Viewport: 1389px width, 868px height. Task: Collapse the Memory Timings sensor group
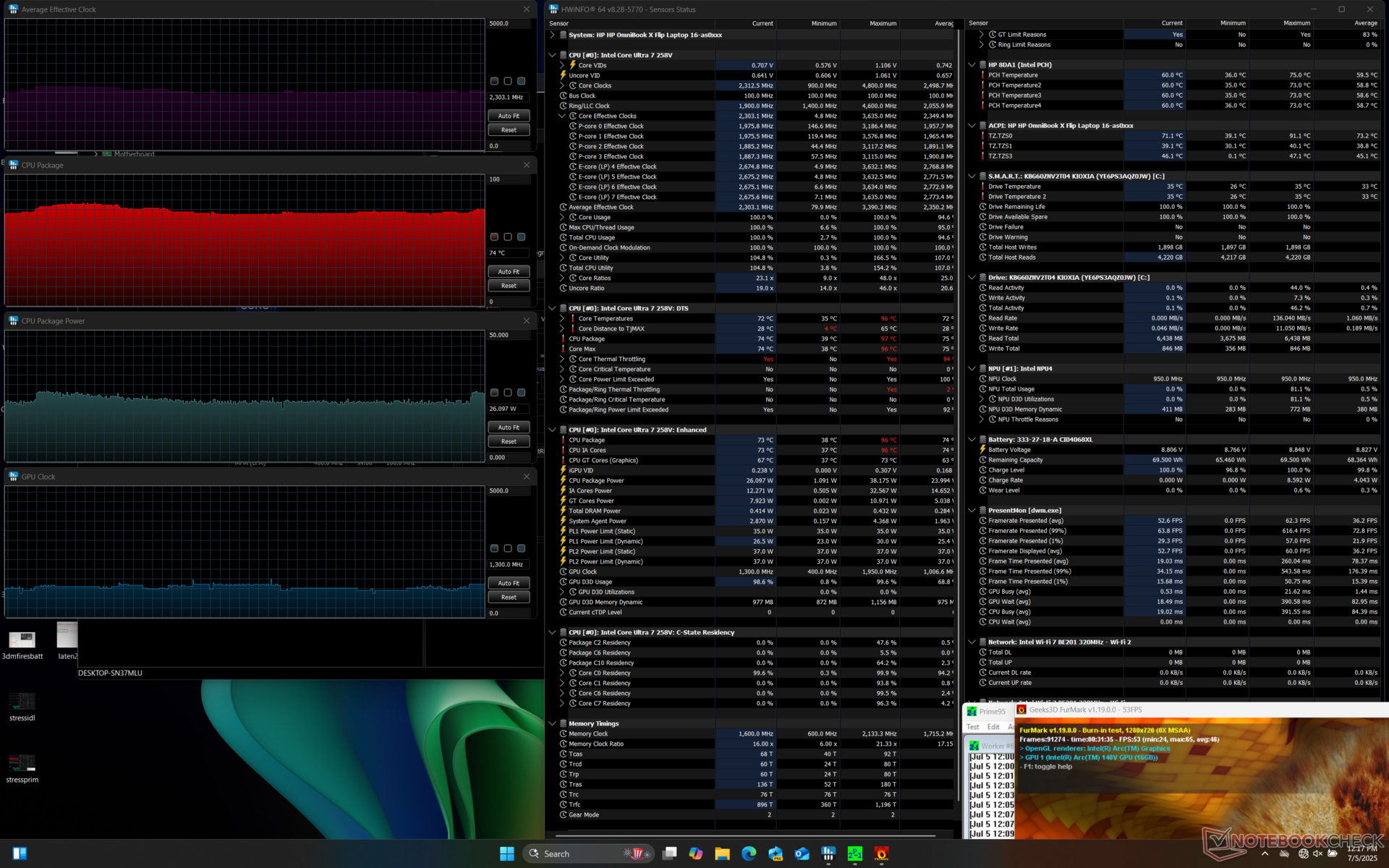(x=553, y=723)
